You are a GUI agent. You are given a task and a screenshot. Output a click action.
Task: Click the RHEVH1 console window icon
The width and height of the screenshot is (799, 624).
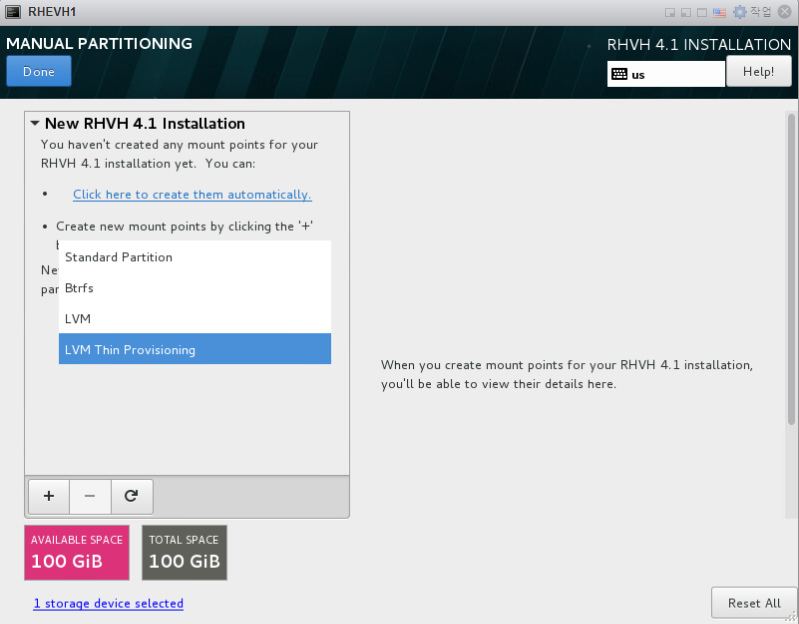[x=14, y=12]
